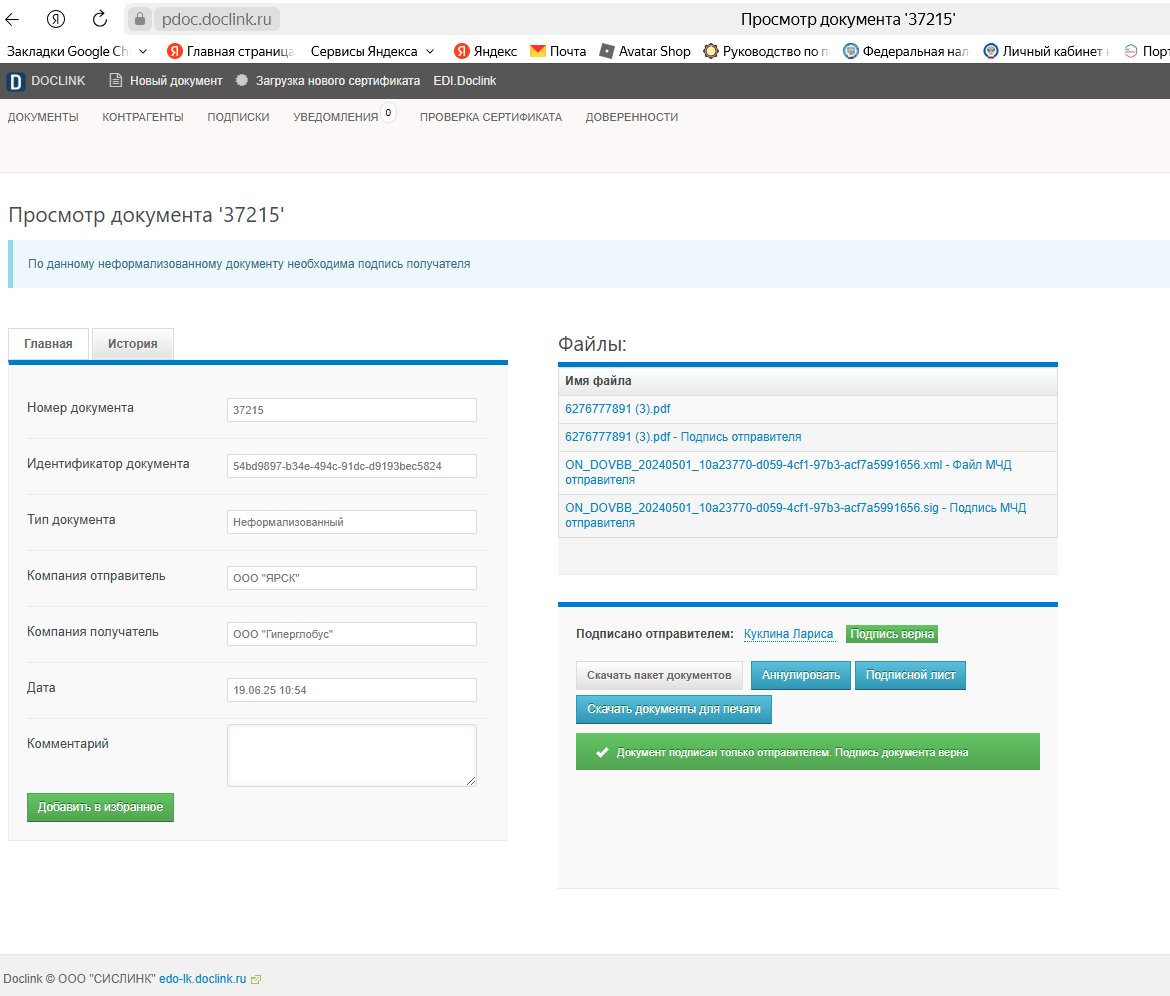Click the DOCLINK logo icon
The image size is (1170, 996).
click(x=16, y=81)
